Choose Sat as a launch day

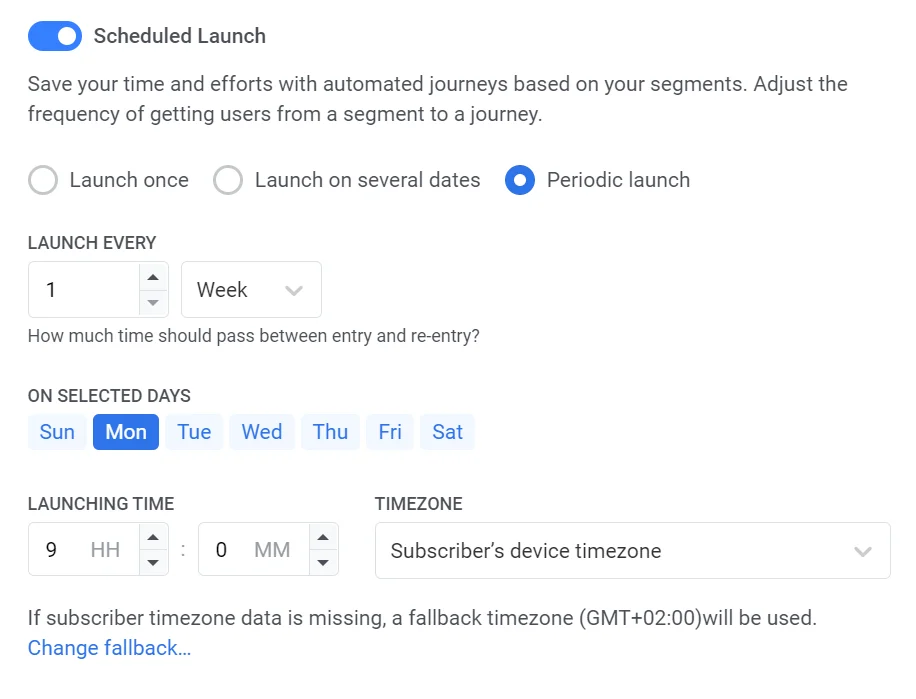(447, 432)
